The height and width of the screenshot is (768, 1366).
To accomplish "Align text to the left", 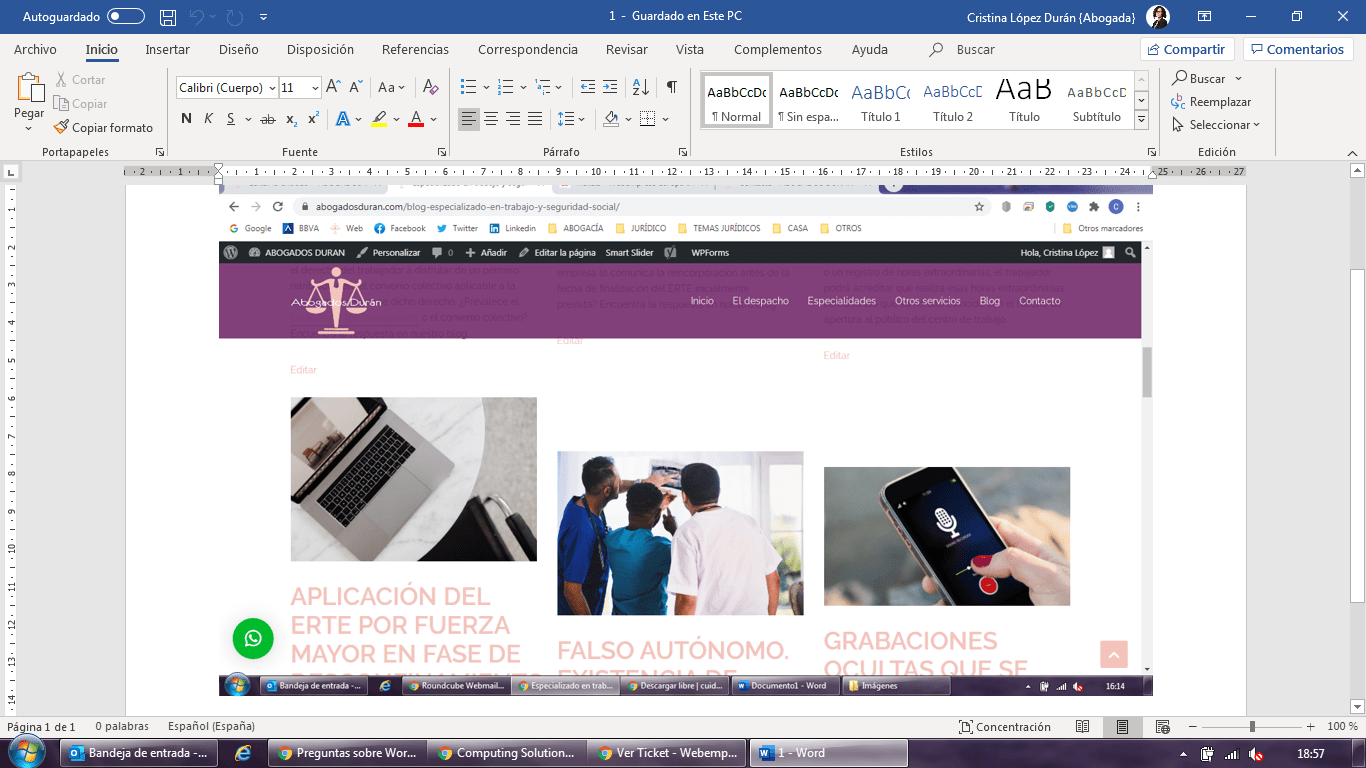I will coord(469,119).
